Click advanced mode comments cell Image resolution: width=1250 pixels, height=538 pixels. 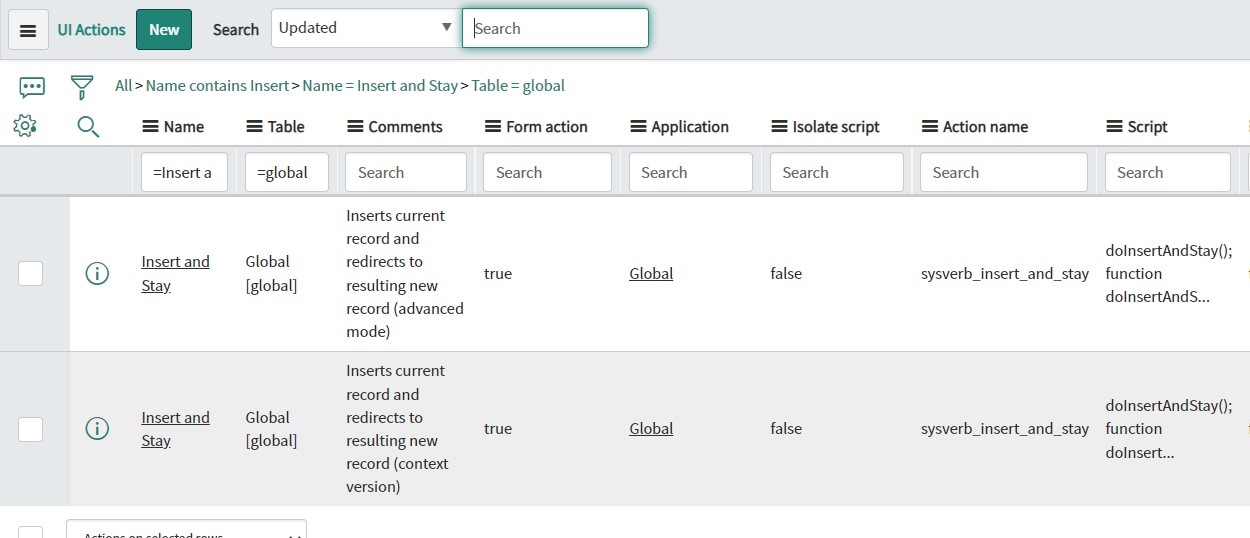click(x=405, y=273)
